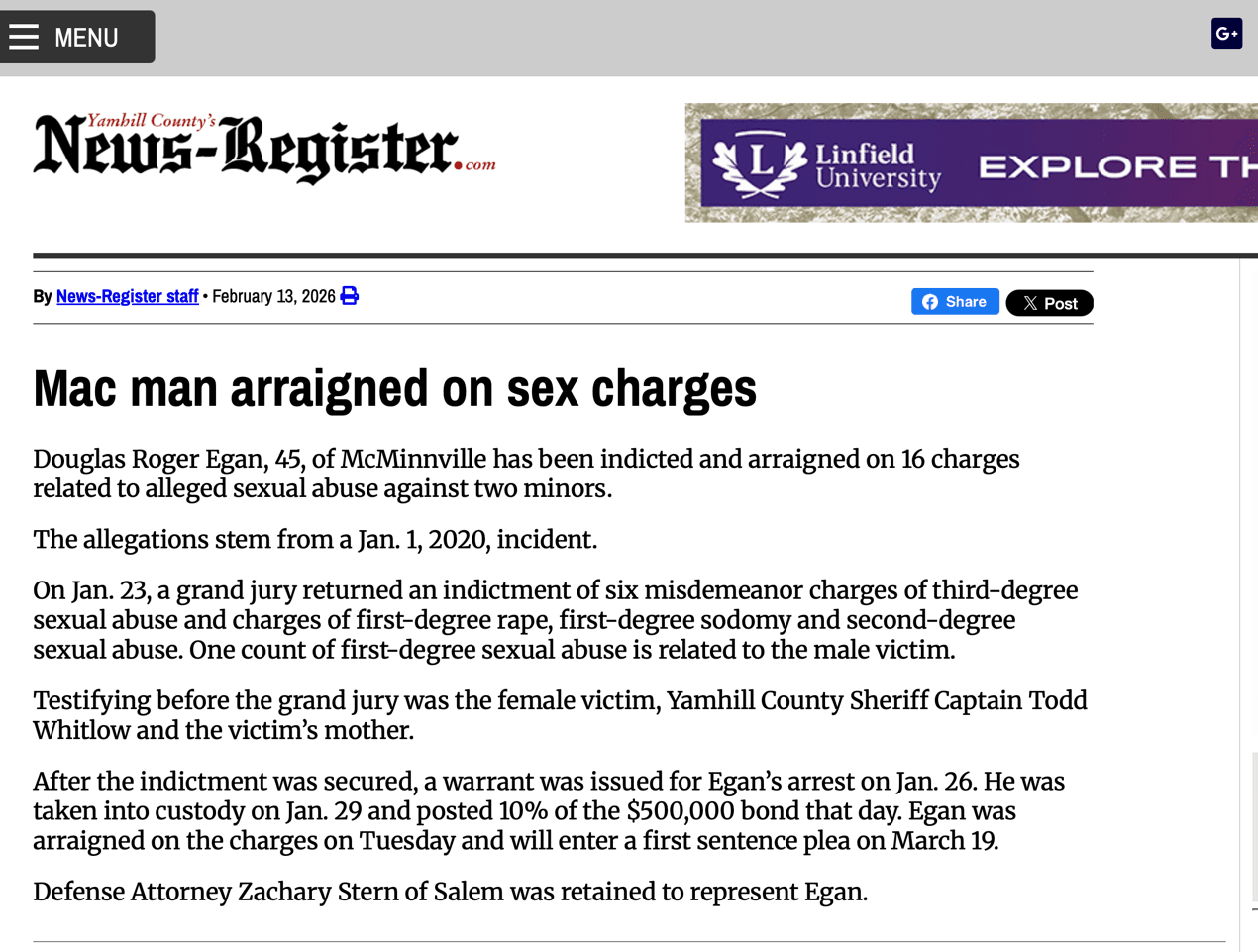Click the "Yamhill County's" tagline in the masthead
Screen dimensions: 1258x952
click(x=151, y=121)
